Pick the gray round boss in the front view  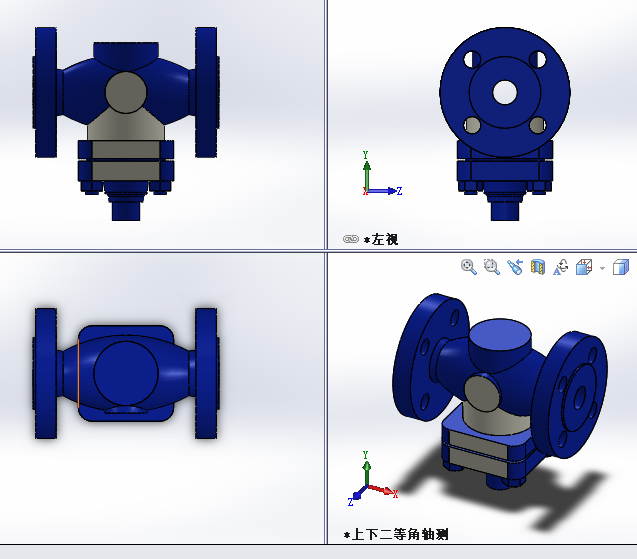pos(126,92)
